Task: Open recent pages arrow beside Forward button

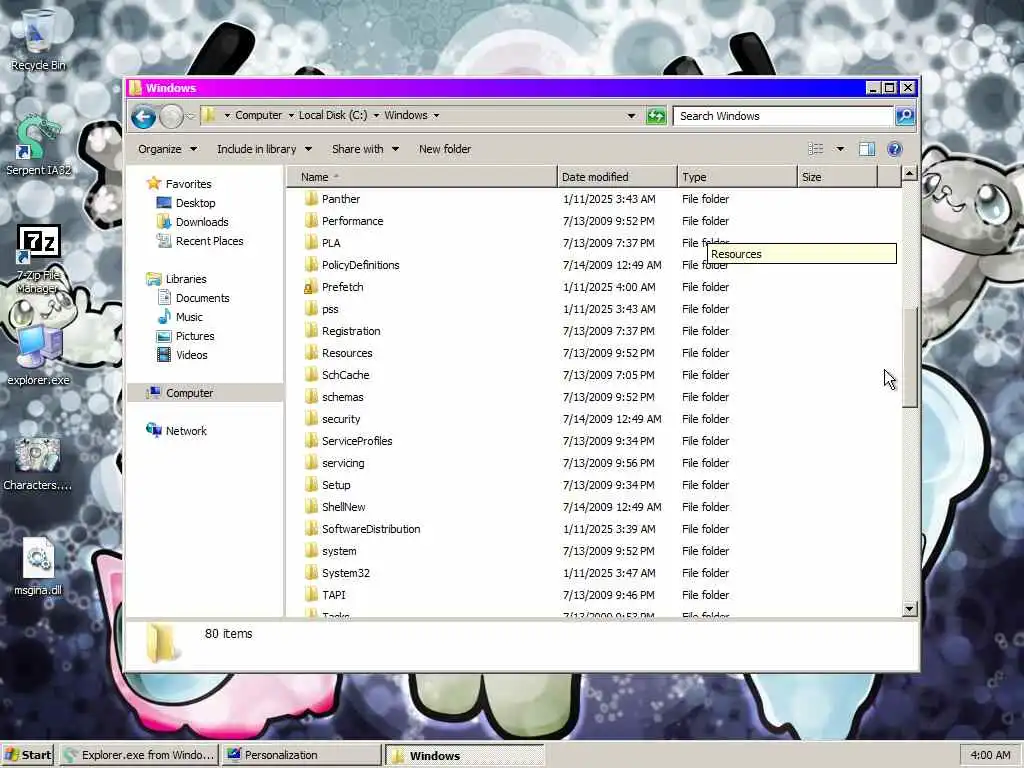Action: tap(191, 116)
